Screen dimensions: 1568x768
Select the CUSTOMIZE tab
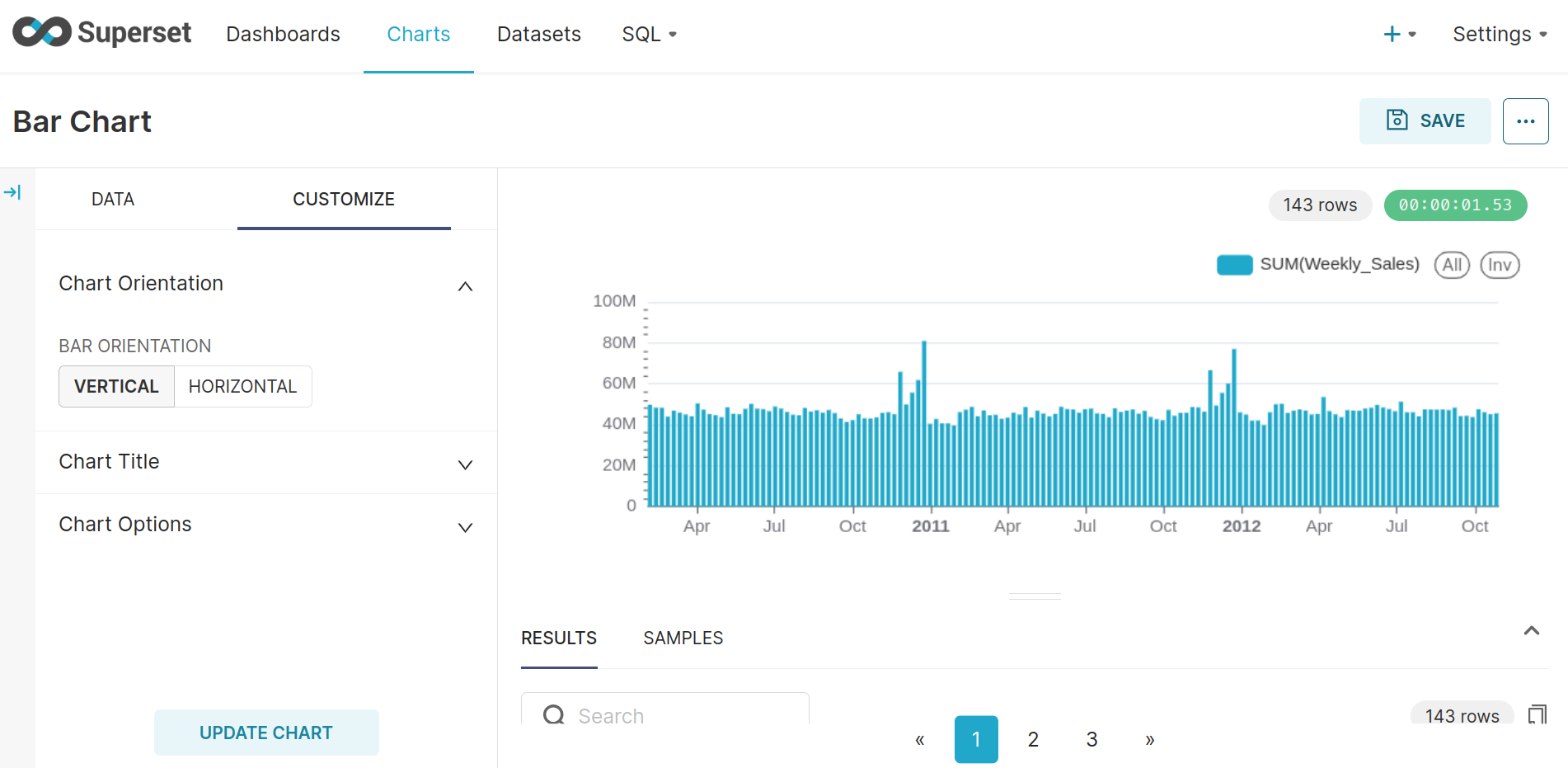pos(344,199)
